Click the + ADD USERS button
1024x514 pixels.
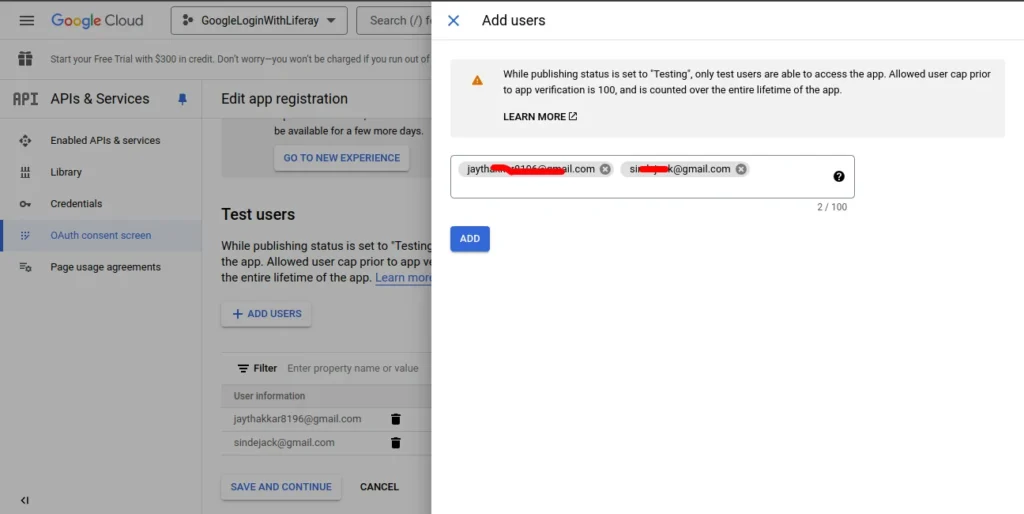tap(266, 314)
